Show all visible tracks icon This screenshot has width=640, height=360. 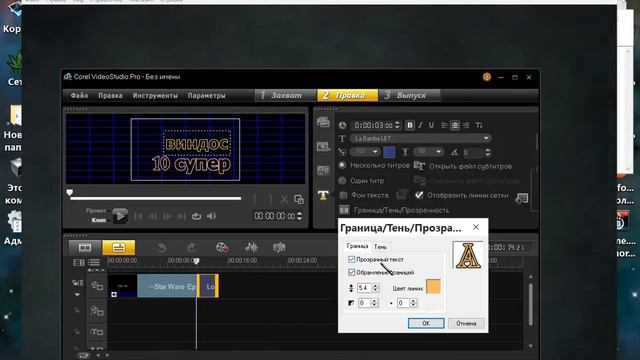(x=78, y=262)
